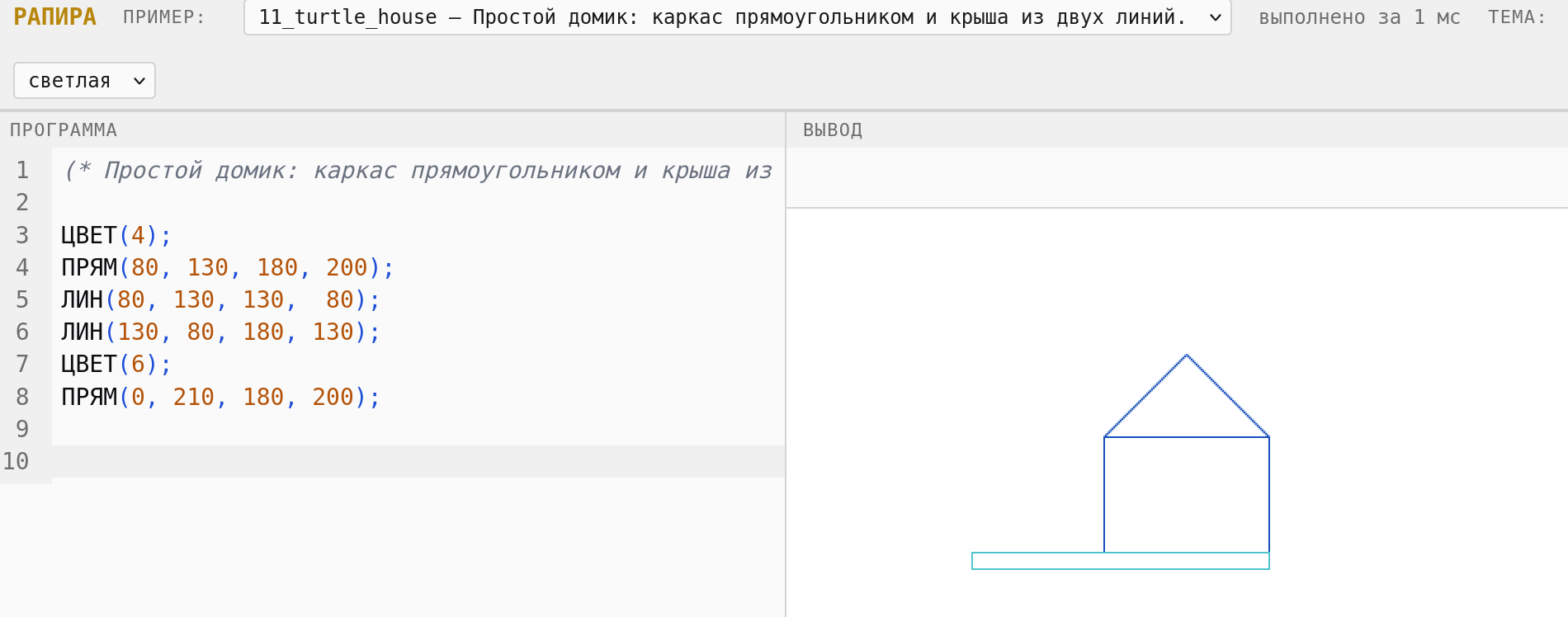Click code line ПРЯМ(0, 210, 180, 200);

(221, 397)
